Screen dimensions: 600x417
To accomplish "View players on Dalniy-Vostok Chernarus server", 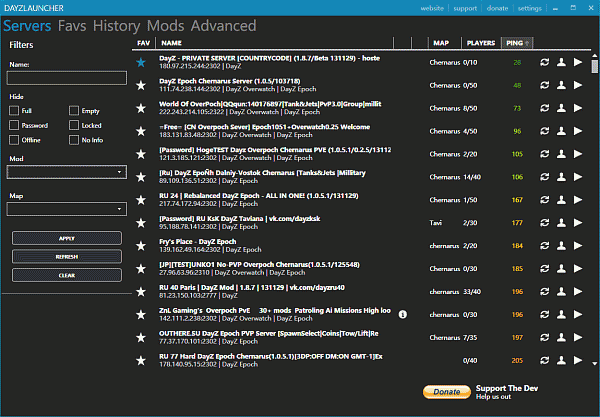I will point(561,177).
